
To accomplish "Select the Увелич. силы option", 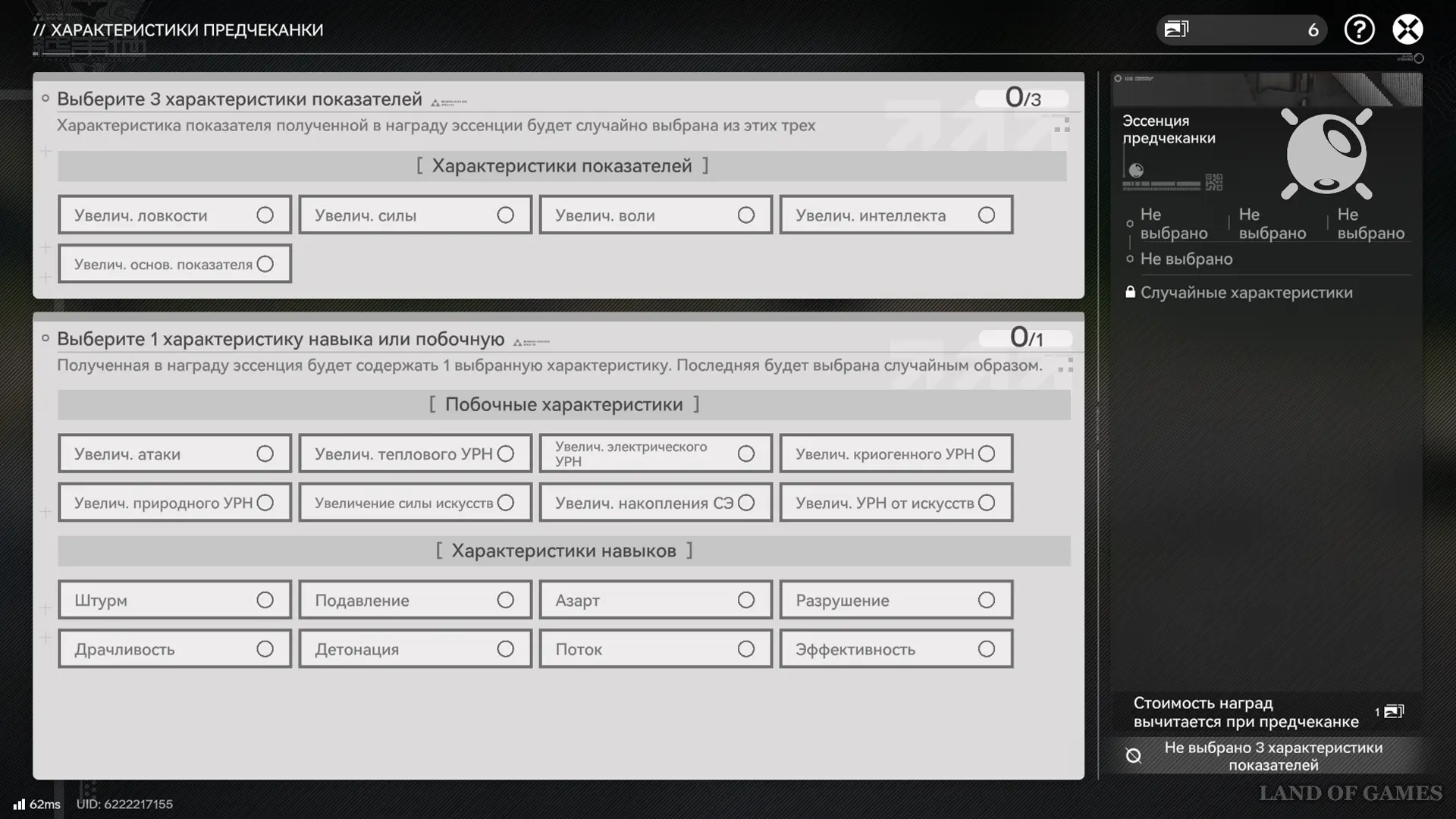I will pos(415,215).
